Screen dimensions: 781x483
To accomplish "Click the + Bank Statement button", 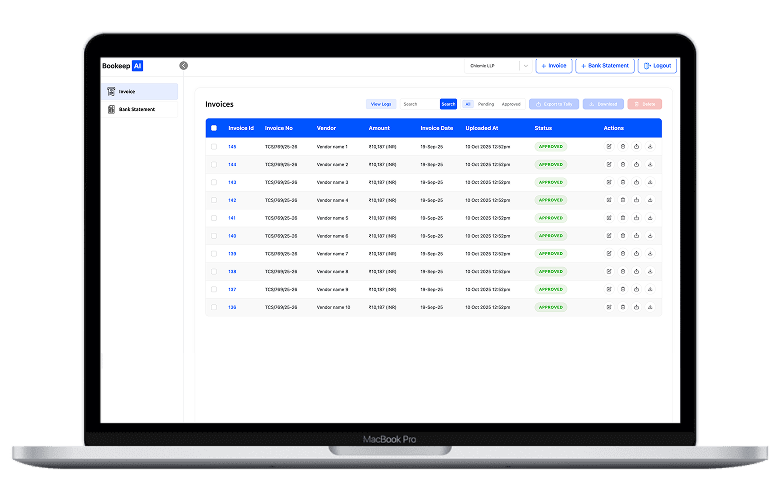I will 605,66.
